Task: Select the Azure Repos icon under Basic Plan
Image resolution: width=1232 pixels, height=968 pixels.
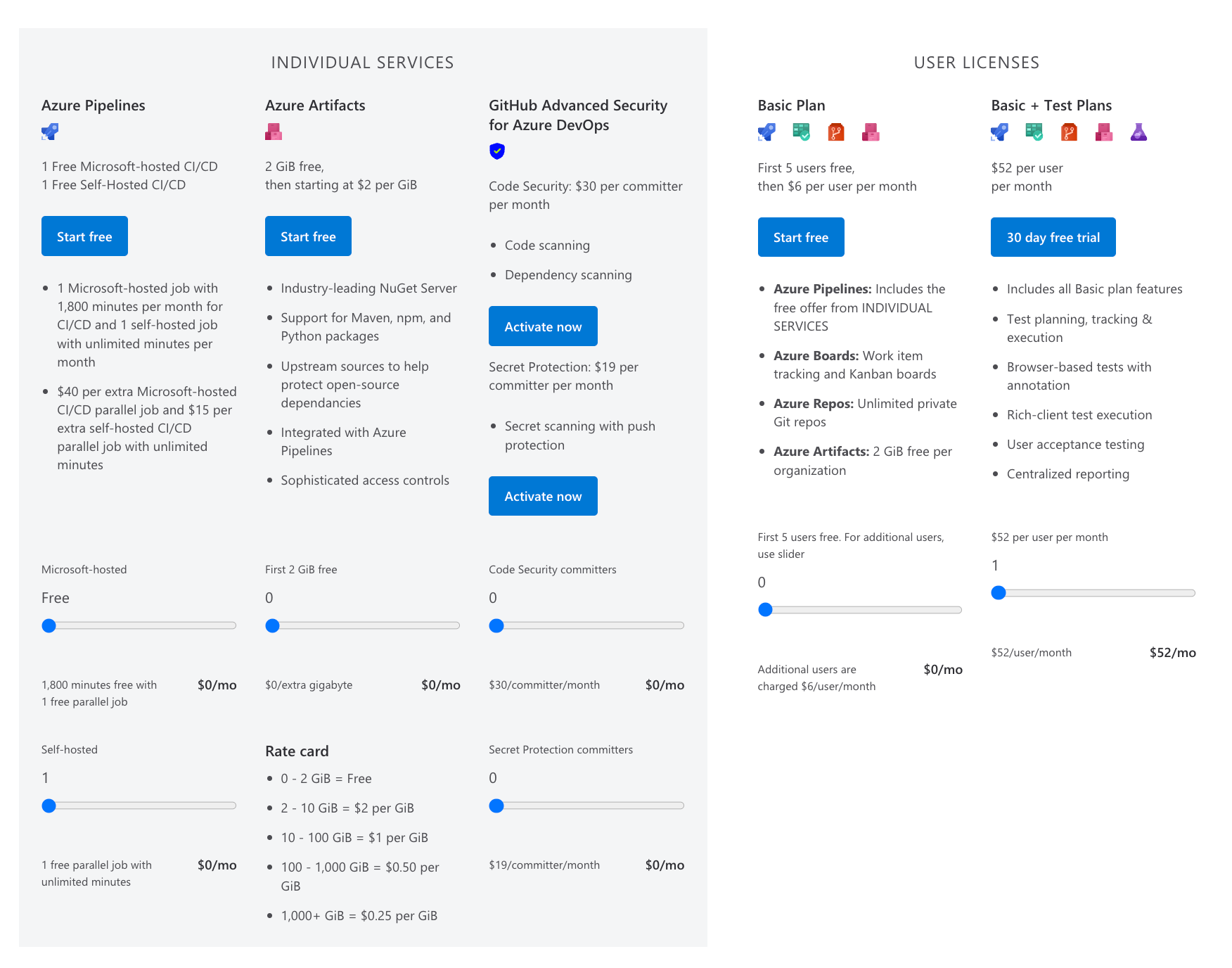Action: 836,132
